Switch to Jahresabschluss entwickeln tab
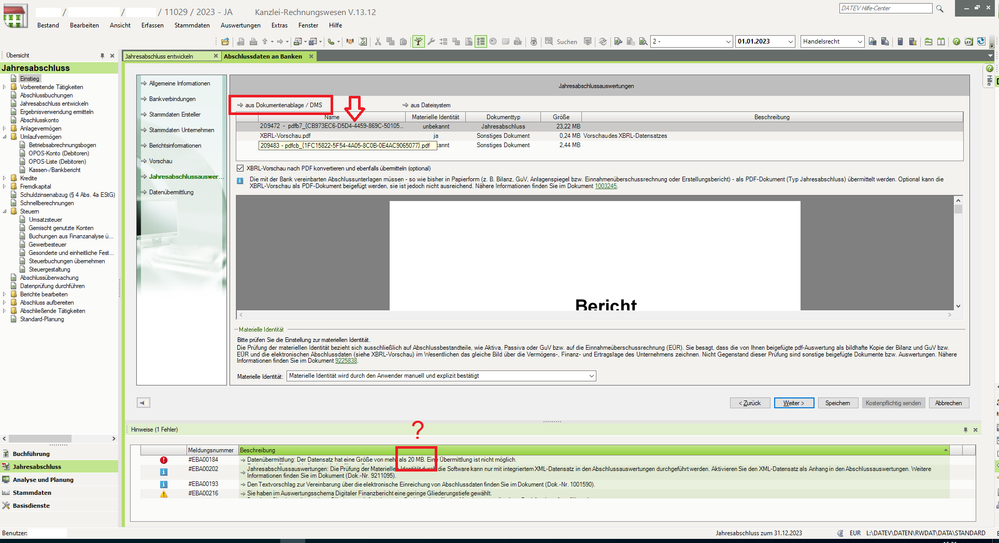 point(159,57)
